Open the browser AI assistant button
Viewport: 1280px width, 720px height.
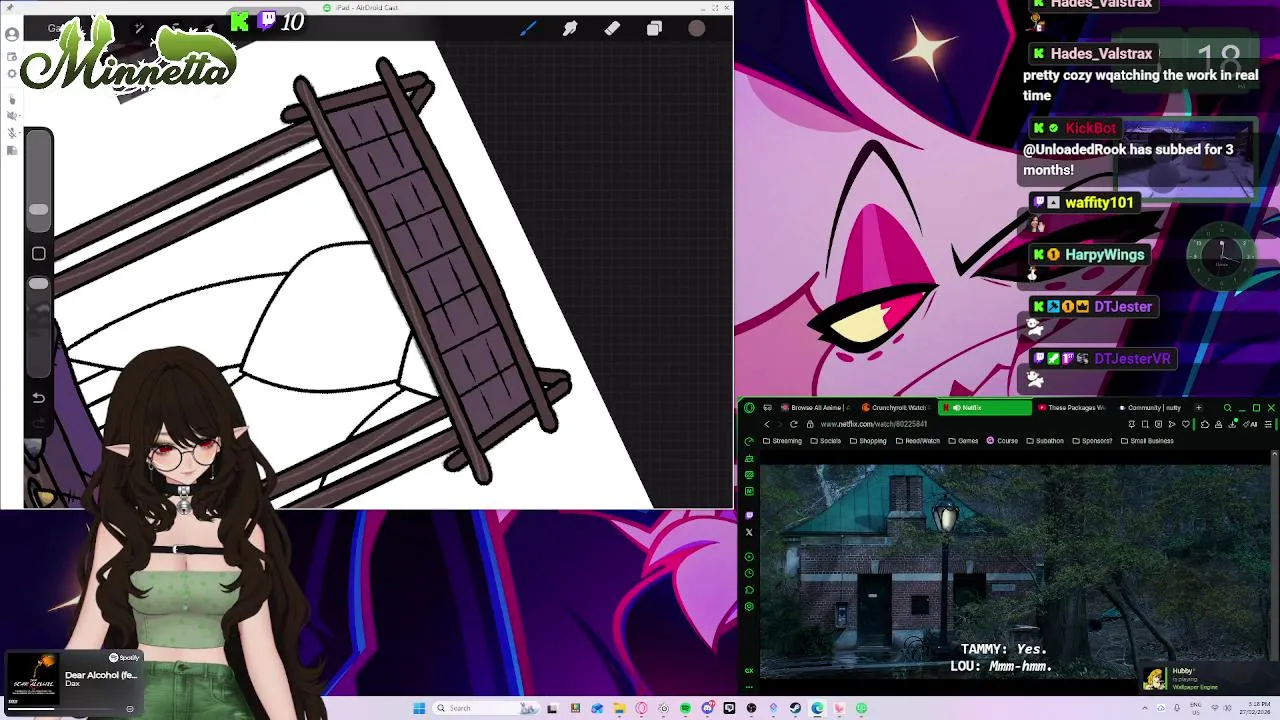pos(1250,424)
